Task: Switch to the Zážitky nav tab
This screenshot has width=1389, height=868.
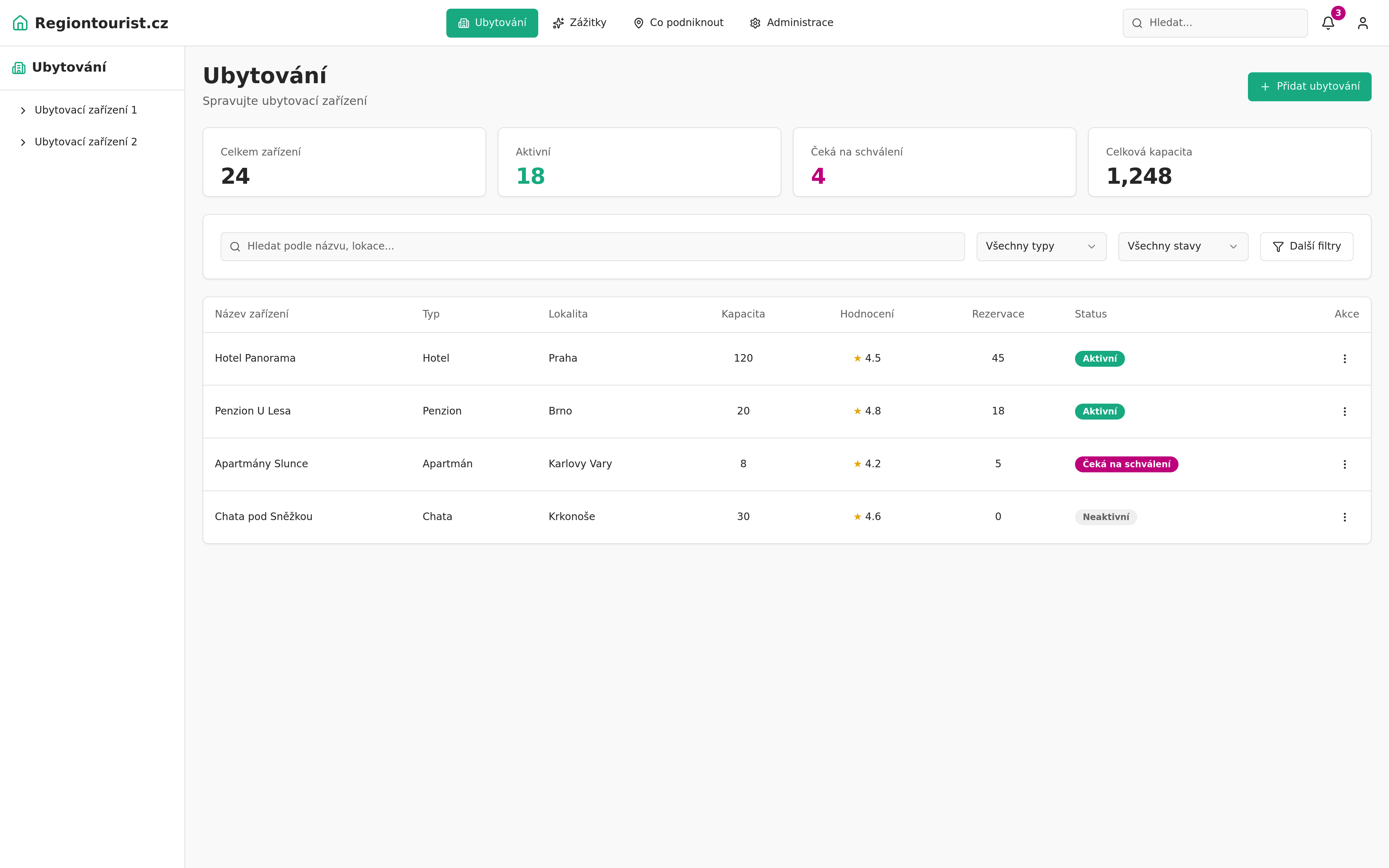Action: [x=579, y=23]
